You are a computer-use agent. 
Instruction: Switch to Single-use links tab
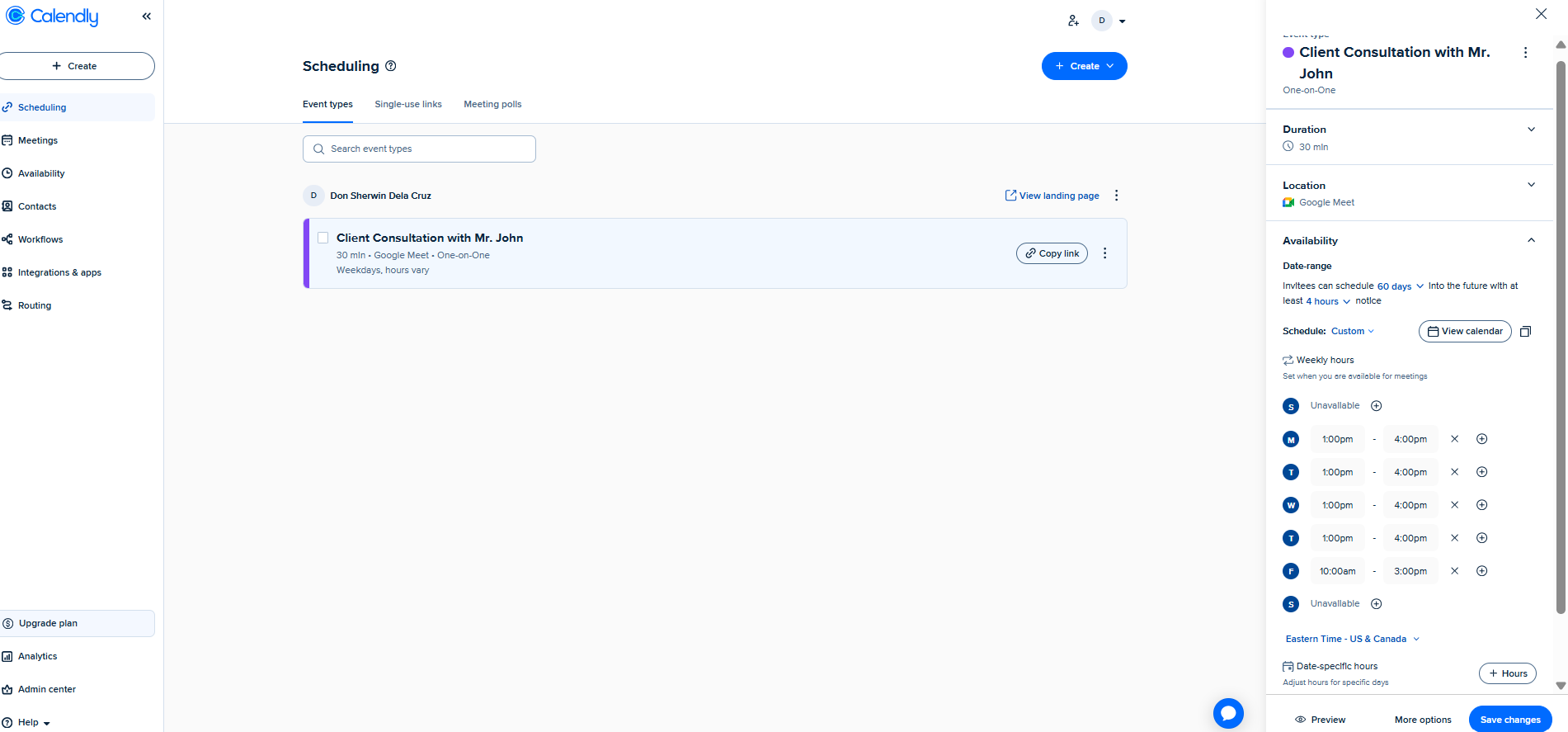point(408,104)
